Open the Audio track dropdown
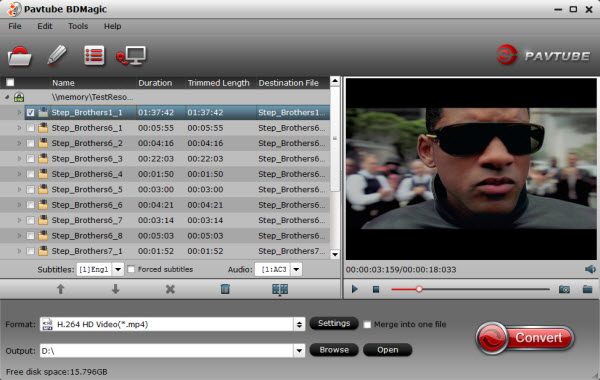600x380 pixels. coord(296,269)
